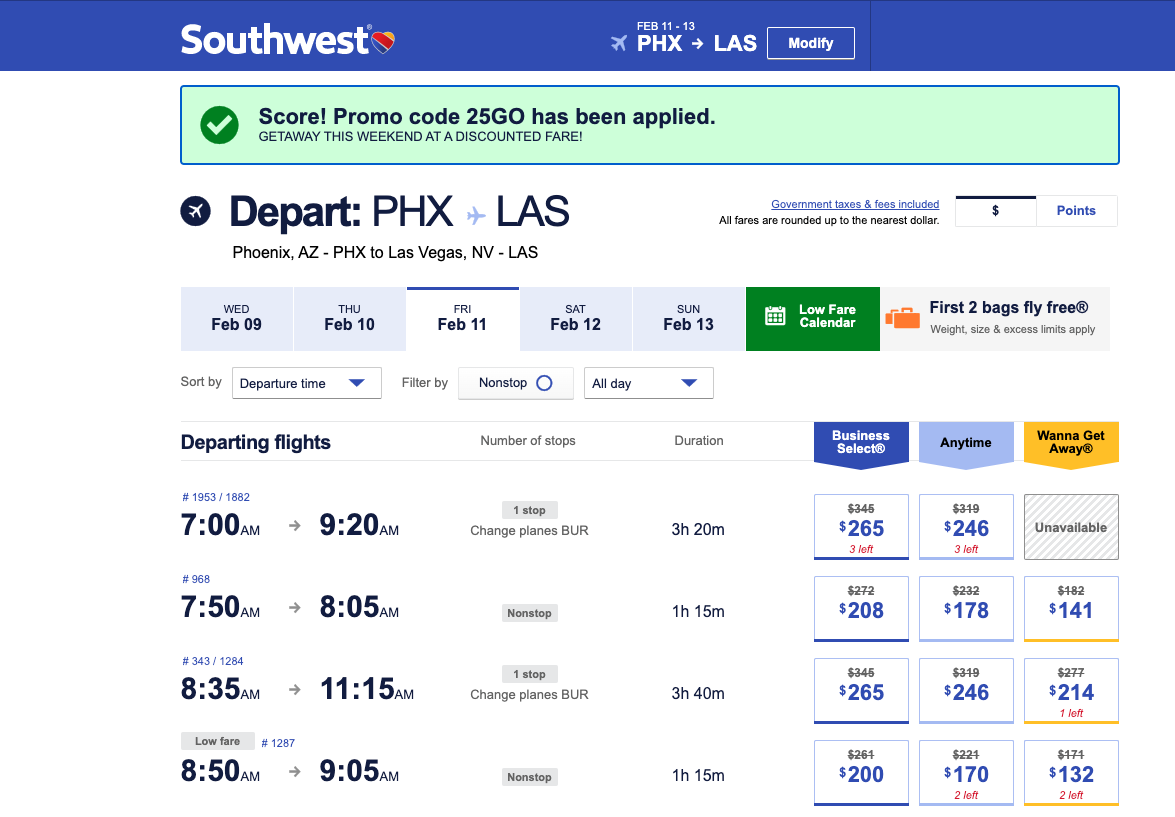
Task: Click the arrow between 7:00AM and 9:20AM
Action: tap(295, 525)
